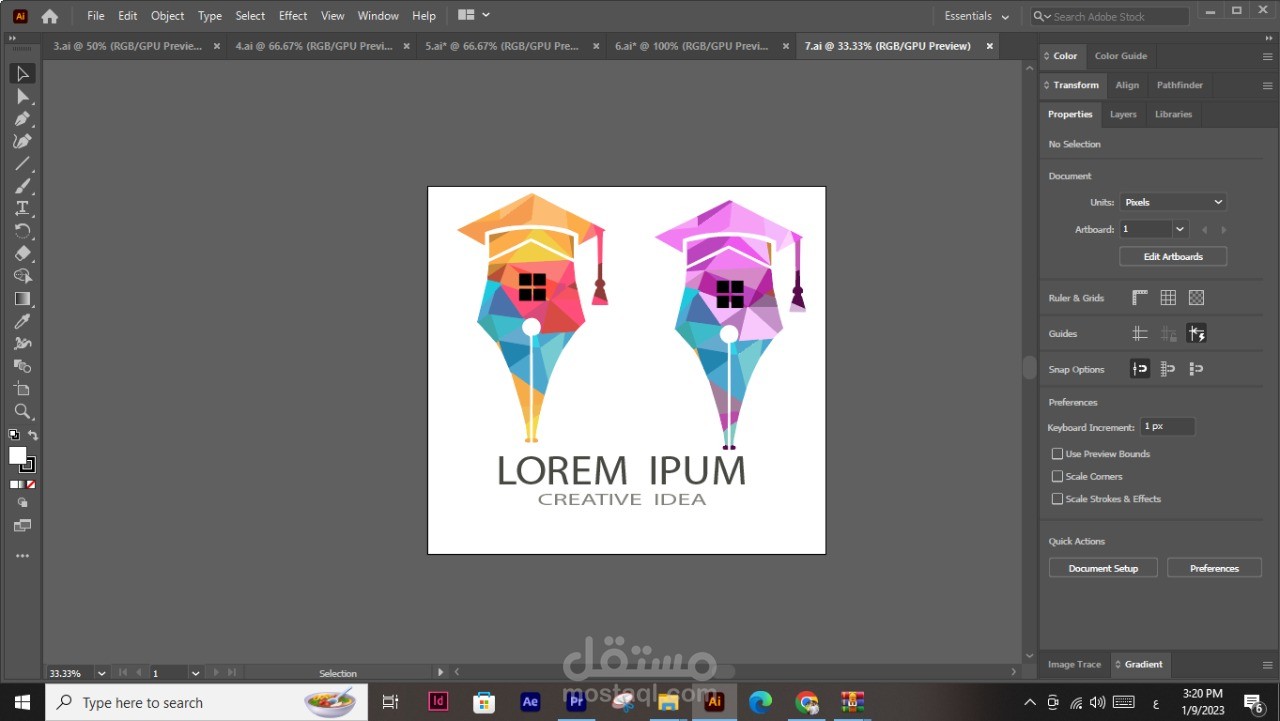
Task: Click the Preferences quick action button
Action: [1214, 568]
